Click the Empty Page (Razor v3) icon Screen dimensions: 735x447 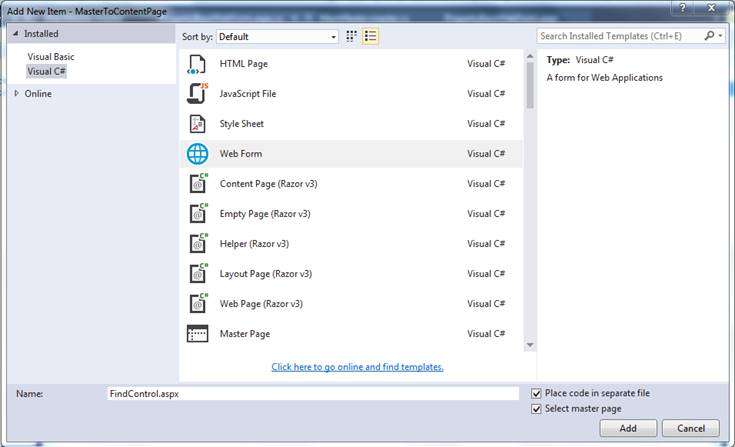pos(198,213)
